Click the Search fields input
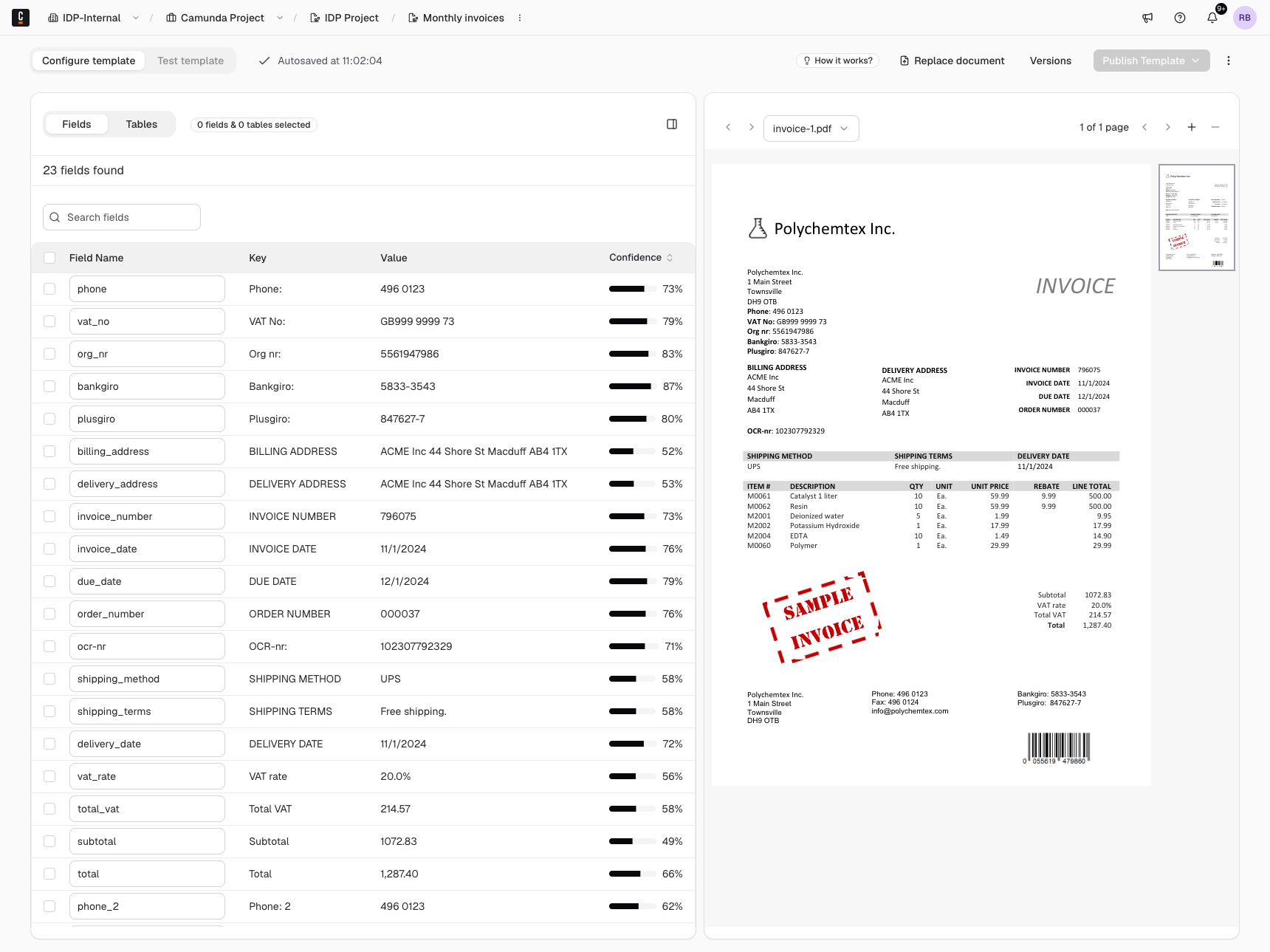This screenshot has height=952, width=1270. pyautogui.click(x=122, y=217)
